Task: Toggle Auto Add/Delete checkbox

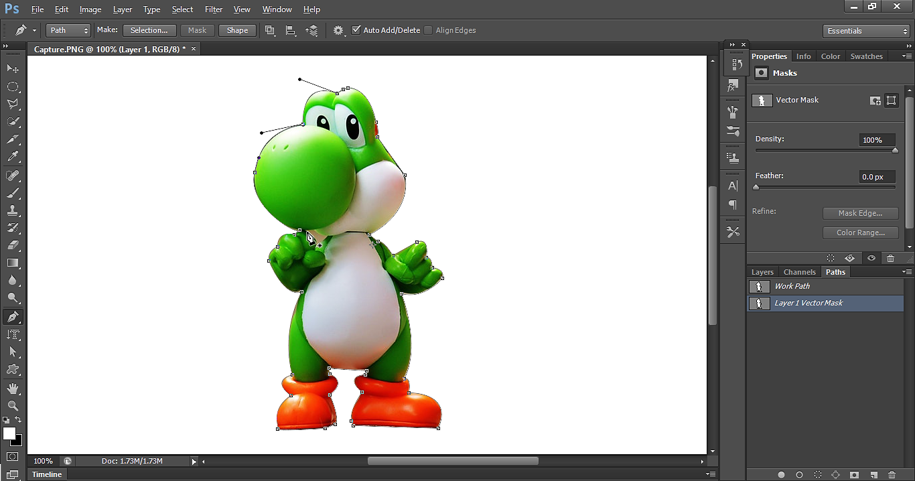Action: [356, 30]
